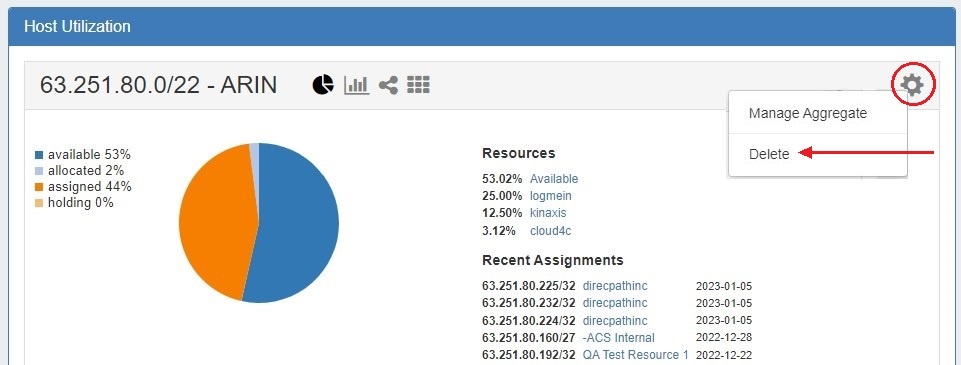
Task: Open the Available resource link
Action: tap(554, 179)
